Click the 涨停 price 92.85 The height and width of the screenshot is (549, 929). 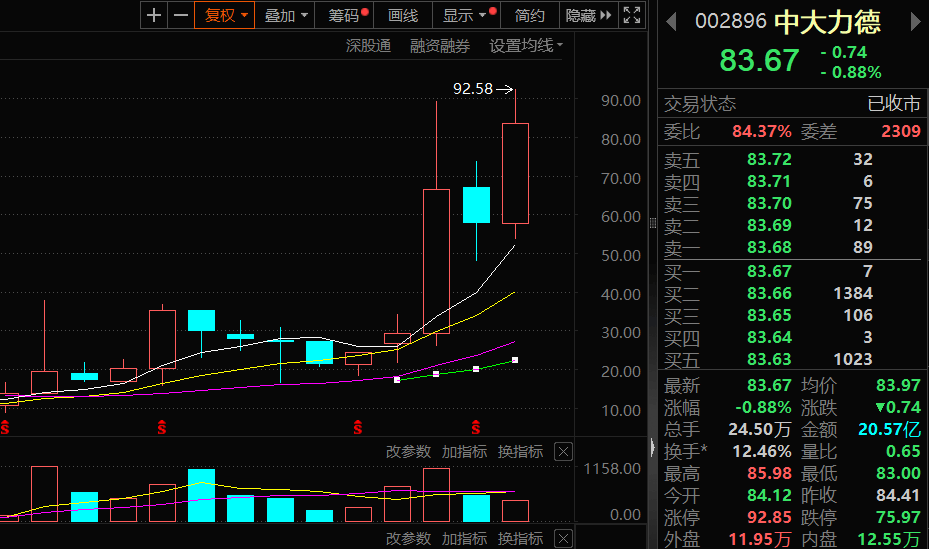pyautogui.click(x=769, y=517)
